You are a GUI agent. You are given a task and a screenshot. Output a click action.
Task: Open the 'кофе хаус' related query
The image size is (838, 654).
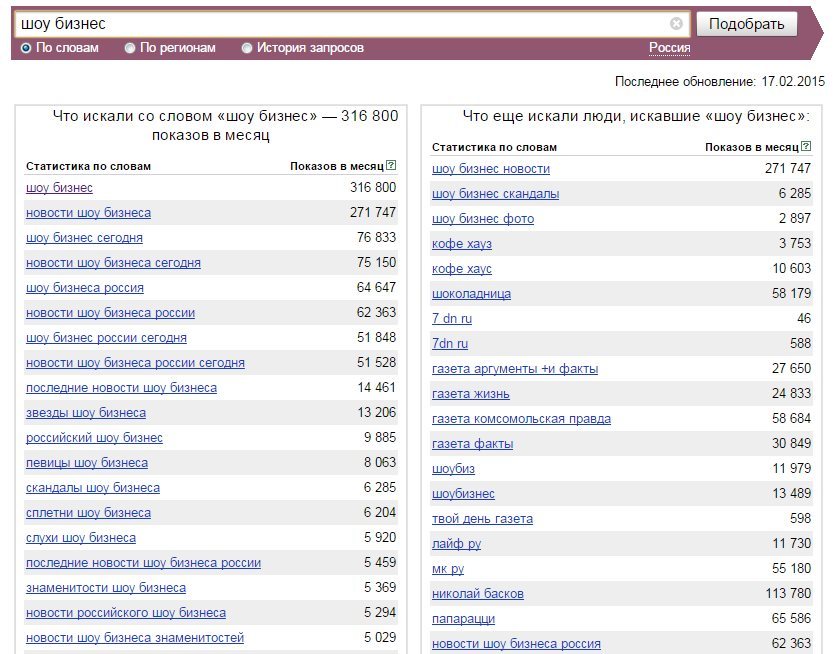coord(462,269)
